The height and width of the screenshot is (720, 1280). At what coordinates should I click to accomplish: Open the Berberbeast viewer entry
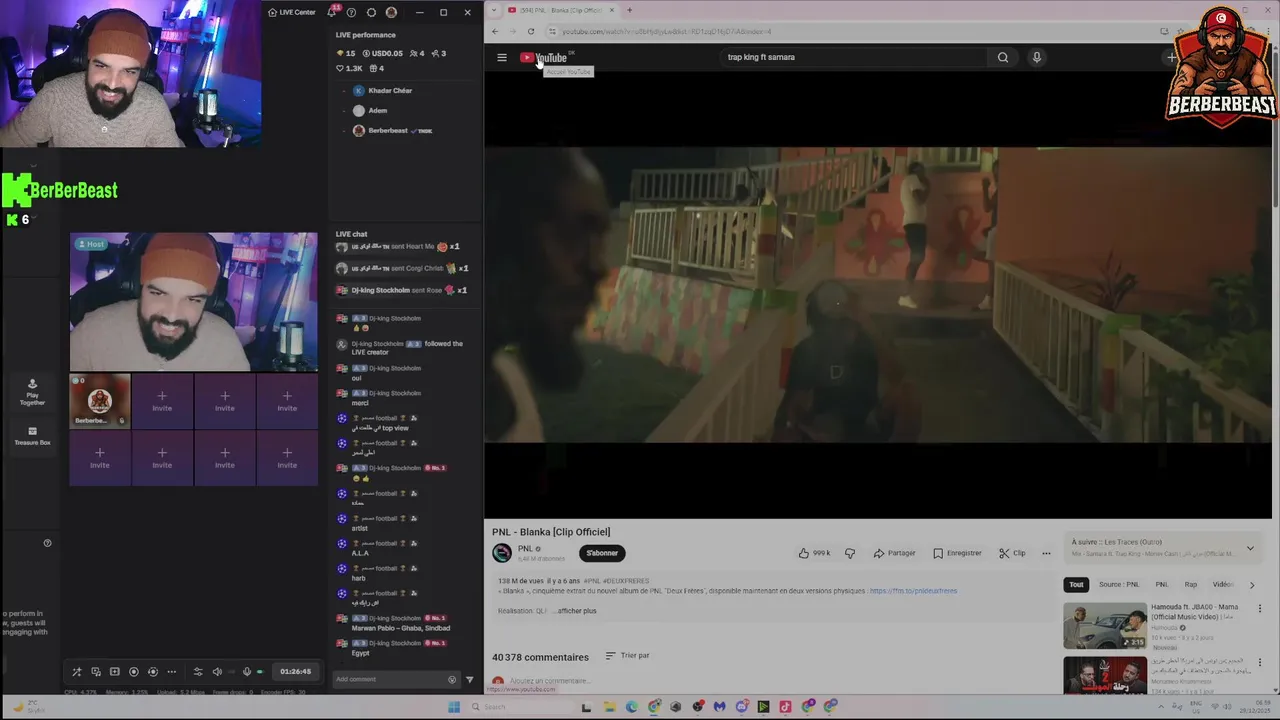(392, 131)
